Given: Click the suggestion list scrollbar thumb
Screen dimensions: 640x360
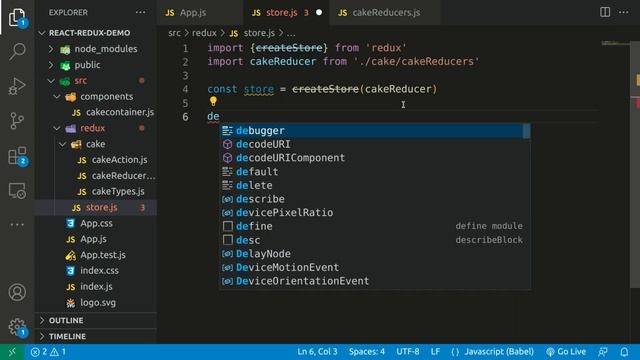Looking at the screenshot, I should 527,131.
